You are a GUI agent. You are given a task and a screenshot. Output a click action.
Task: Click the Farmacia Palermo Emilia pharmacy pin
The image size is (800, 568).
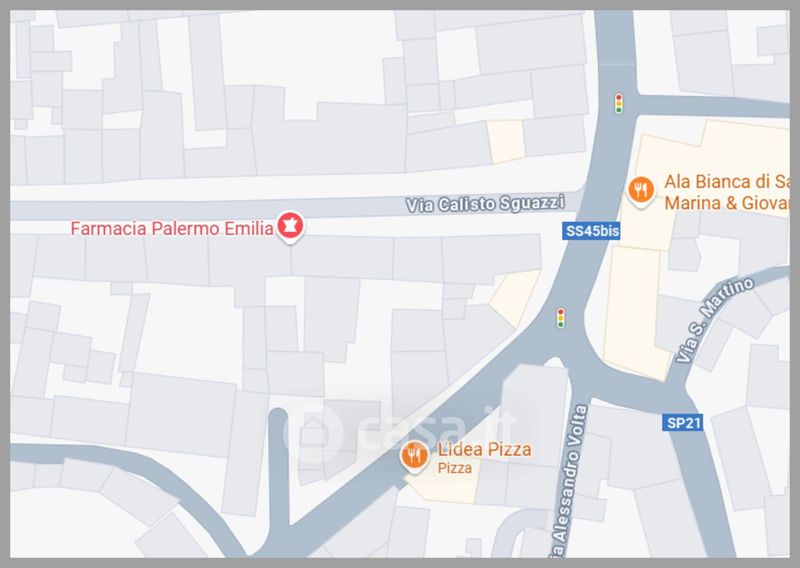pos(290,226)
